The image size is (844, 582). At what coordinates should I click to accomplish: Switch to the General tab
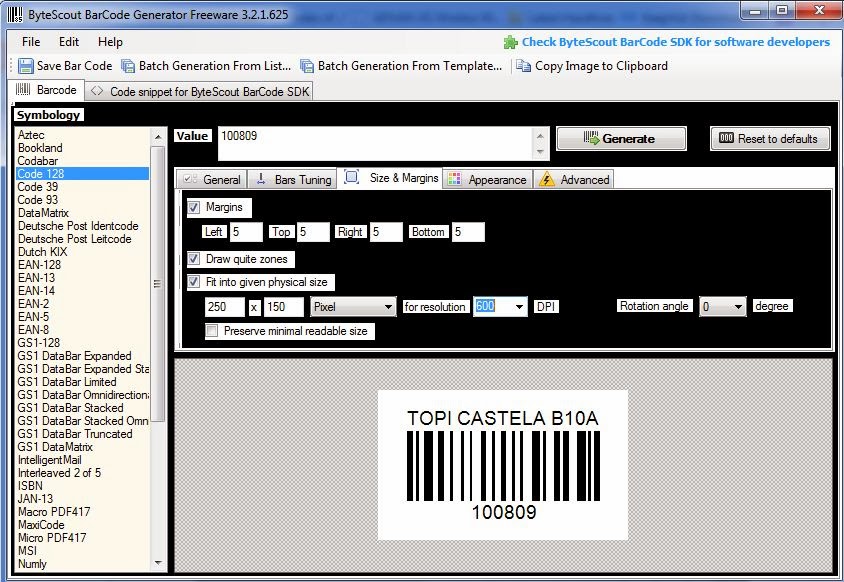(212, 179)
